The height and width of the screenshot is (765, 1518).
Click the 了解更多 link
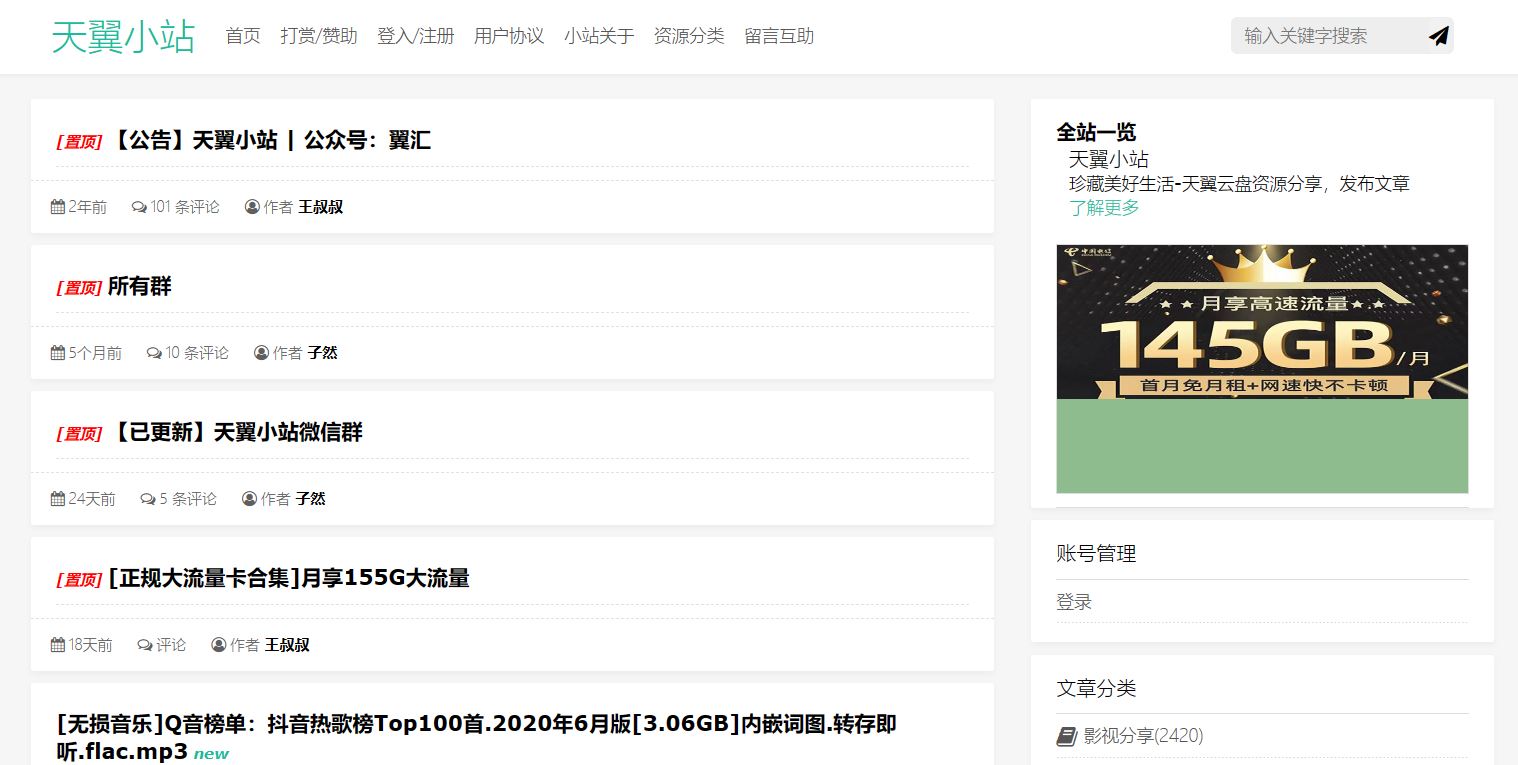tap(1104, 208)
